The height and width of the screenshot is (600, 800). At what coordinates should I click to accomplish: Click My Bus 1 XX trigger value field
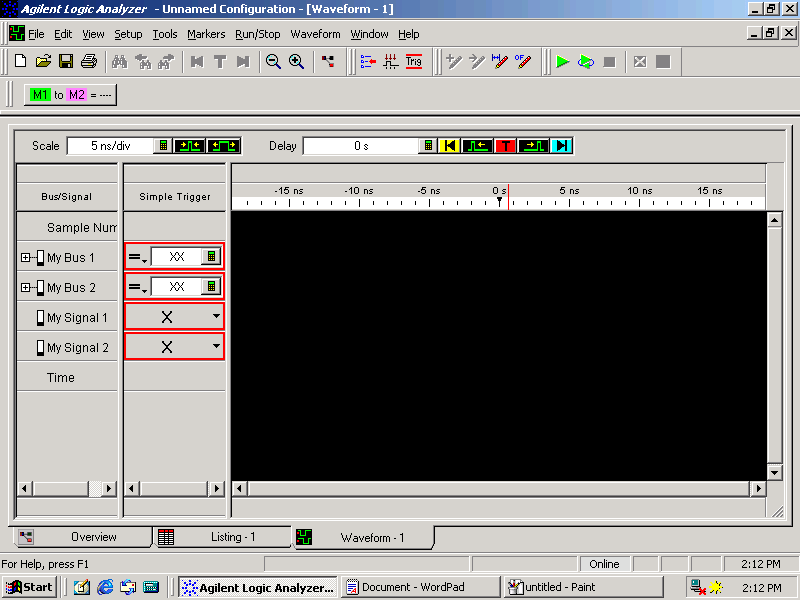177,257
